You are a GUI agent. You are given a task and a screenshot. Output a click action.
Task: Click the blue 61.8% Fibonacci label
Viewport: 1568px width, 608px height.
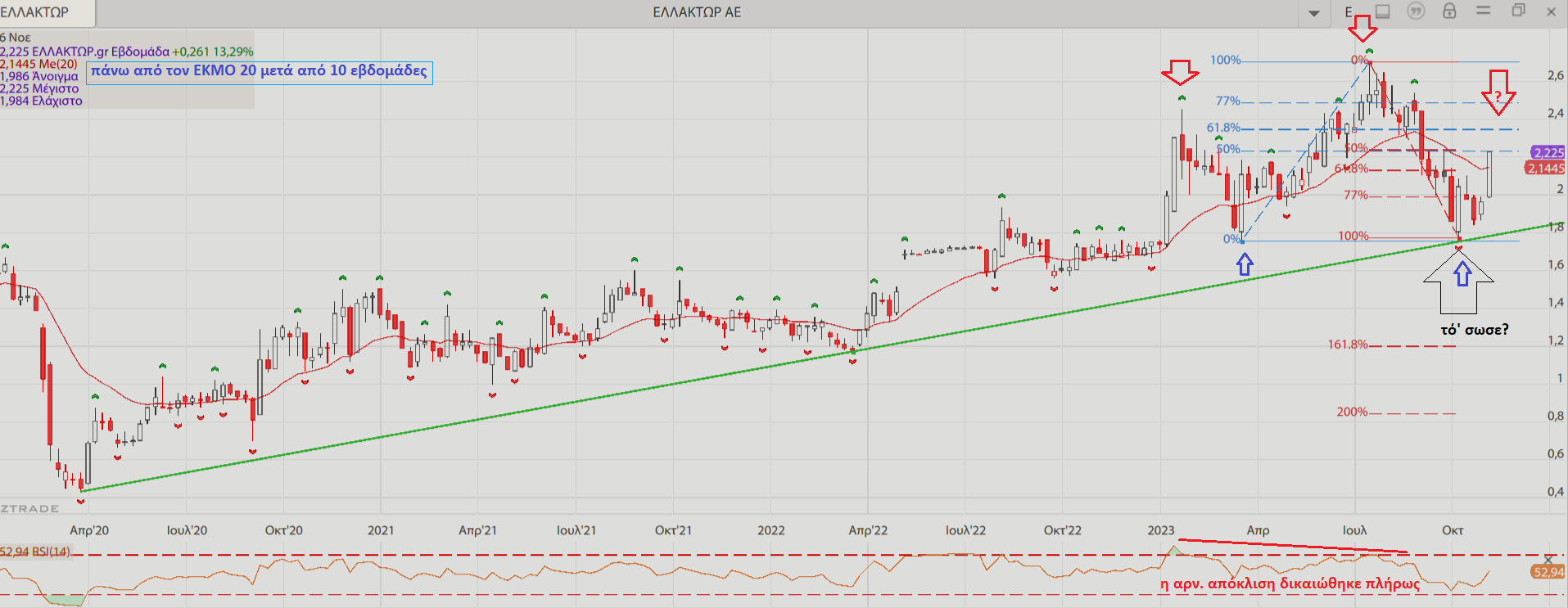[x=1223, y=128]
